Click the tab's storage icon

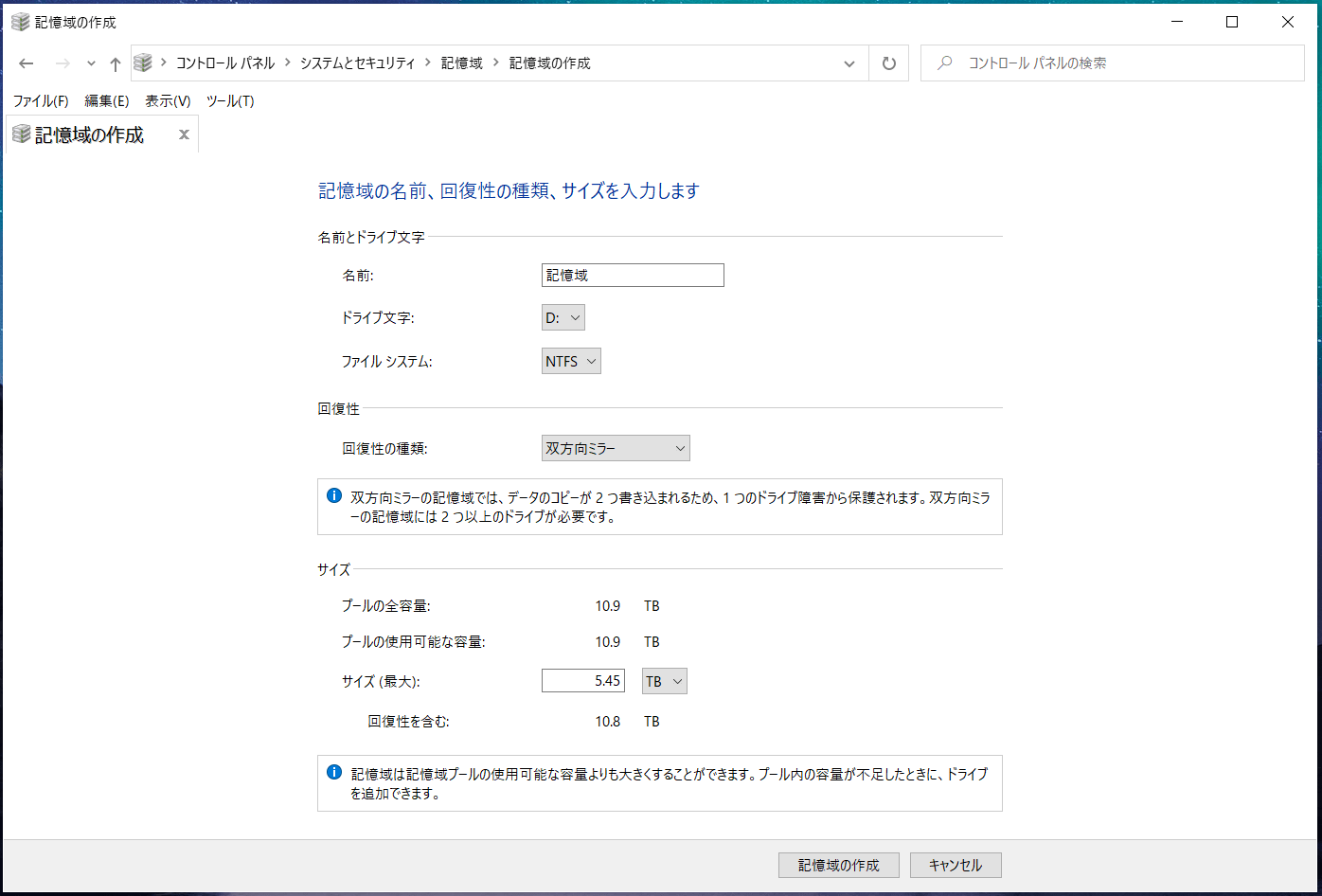coord(21,134)
